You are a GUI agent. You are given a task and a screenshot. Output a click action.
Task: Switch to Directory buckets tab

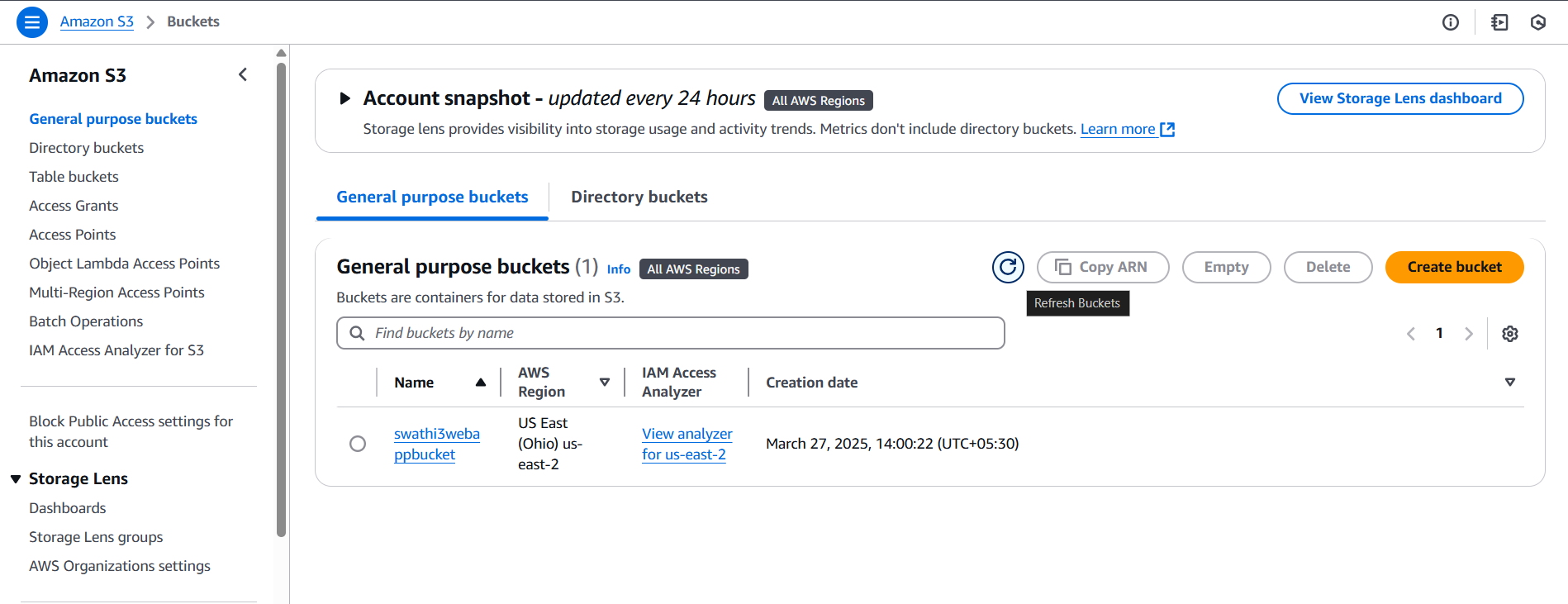click(x=639, y=197)
